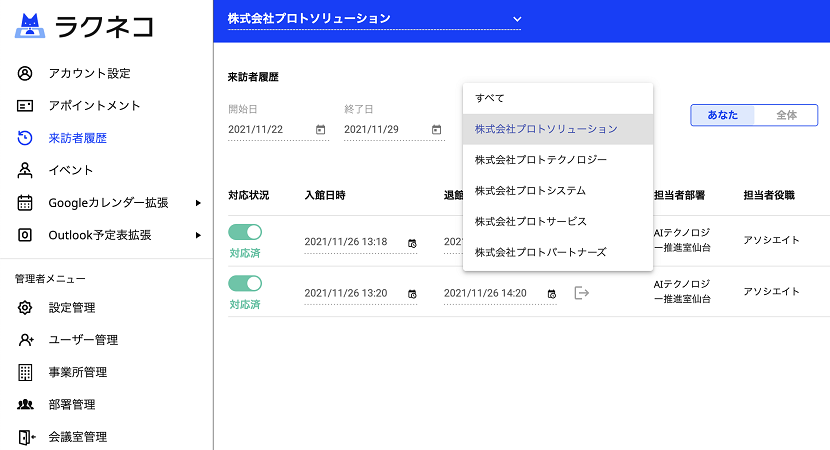Select 株式会社プロトソリューション in the dropdown list
This screenshot has width=830, height=450.
[x=558, y=129]
